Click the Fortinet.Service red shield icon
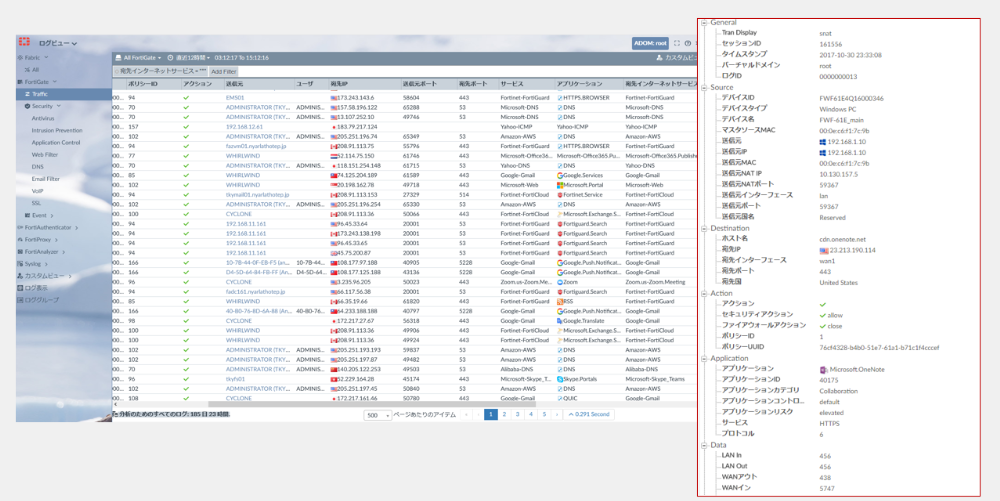The image size is (1000, 501). (559, 194)
